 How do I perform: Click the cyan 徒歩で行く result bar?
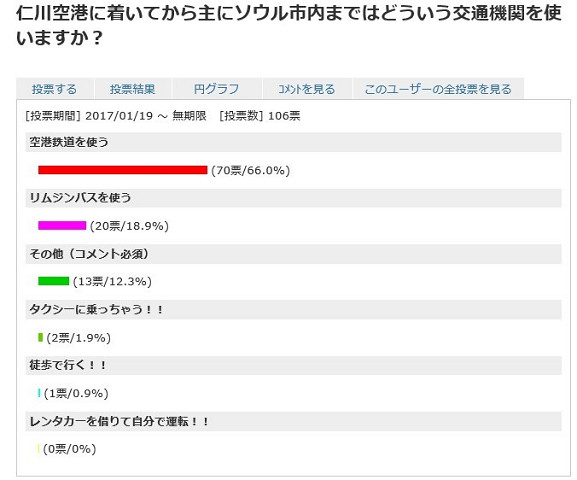(x=39, y=393)
